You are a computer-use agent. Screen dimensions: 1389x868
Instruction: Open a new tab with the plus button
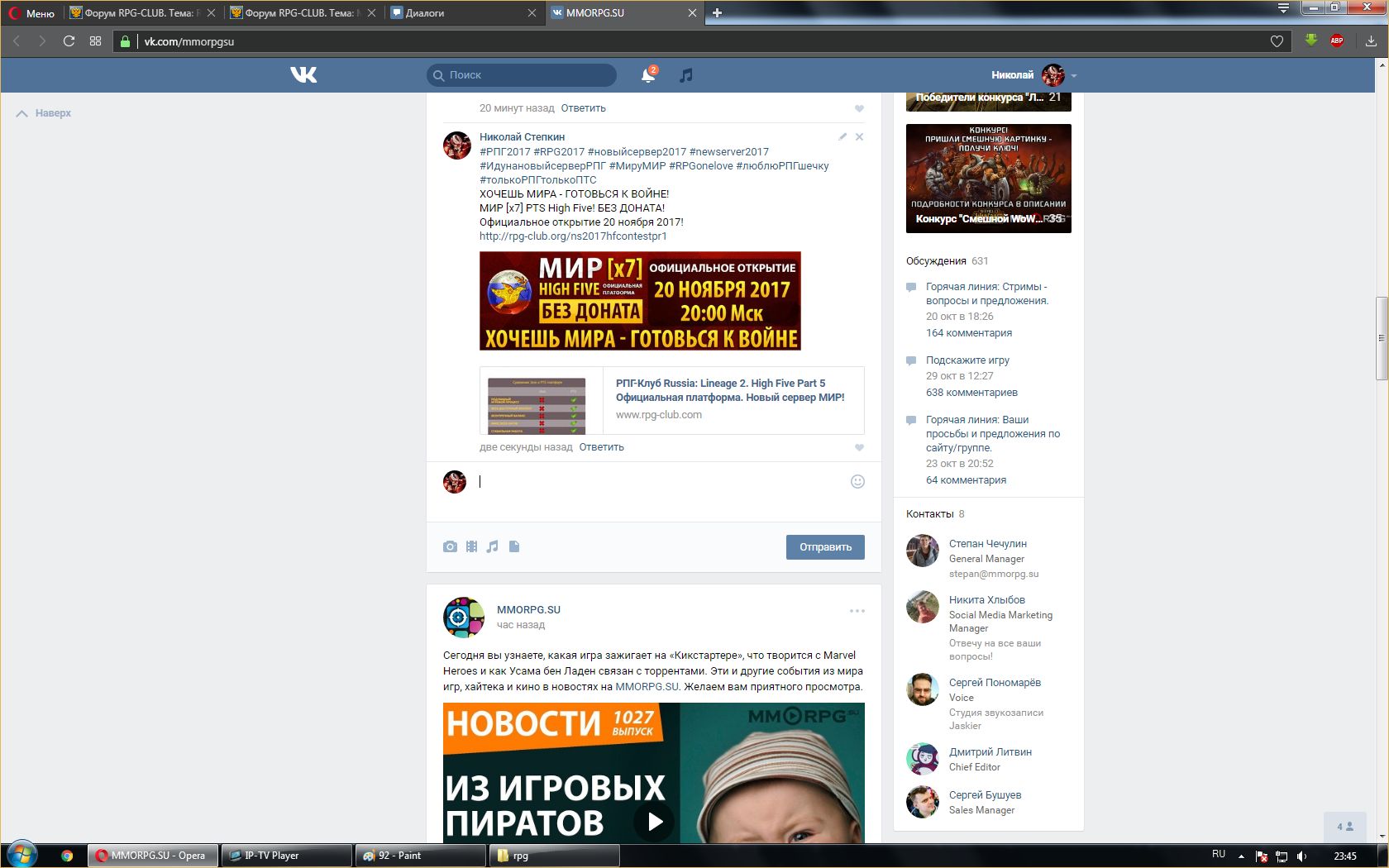717,12
